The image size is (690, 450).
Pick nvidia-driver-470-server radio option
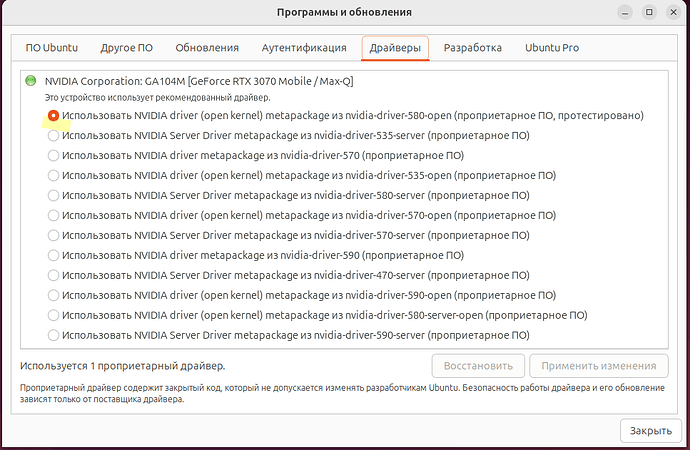tap(53, 275)
